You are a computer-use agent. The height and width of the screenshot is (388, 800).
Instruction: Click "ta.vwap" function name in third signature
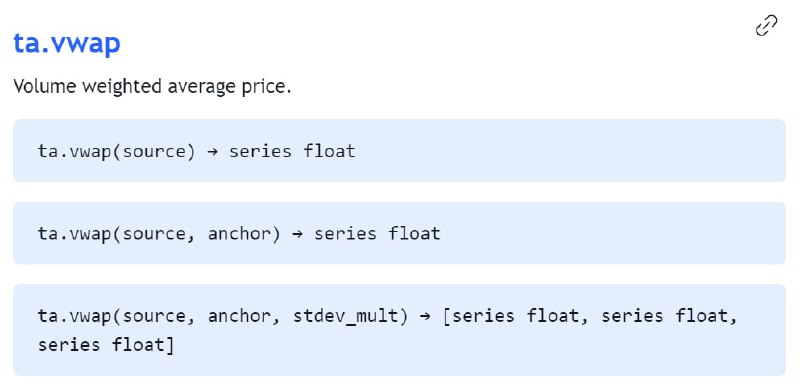pos(74,317)
